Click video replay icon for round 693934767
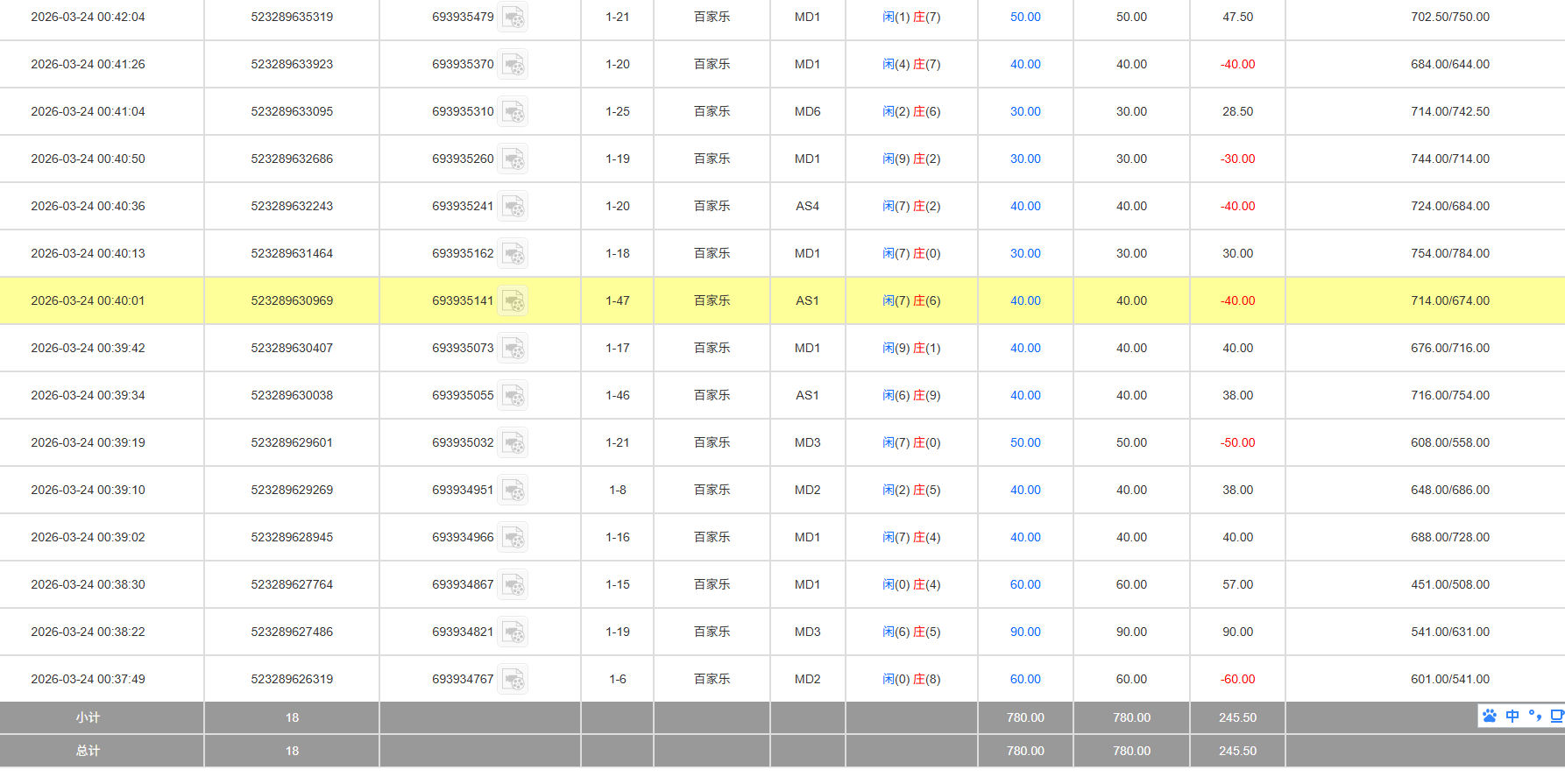The image size is (1565, 784). [513, 680]
